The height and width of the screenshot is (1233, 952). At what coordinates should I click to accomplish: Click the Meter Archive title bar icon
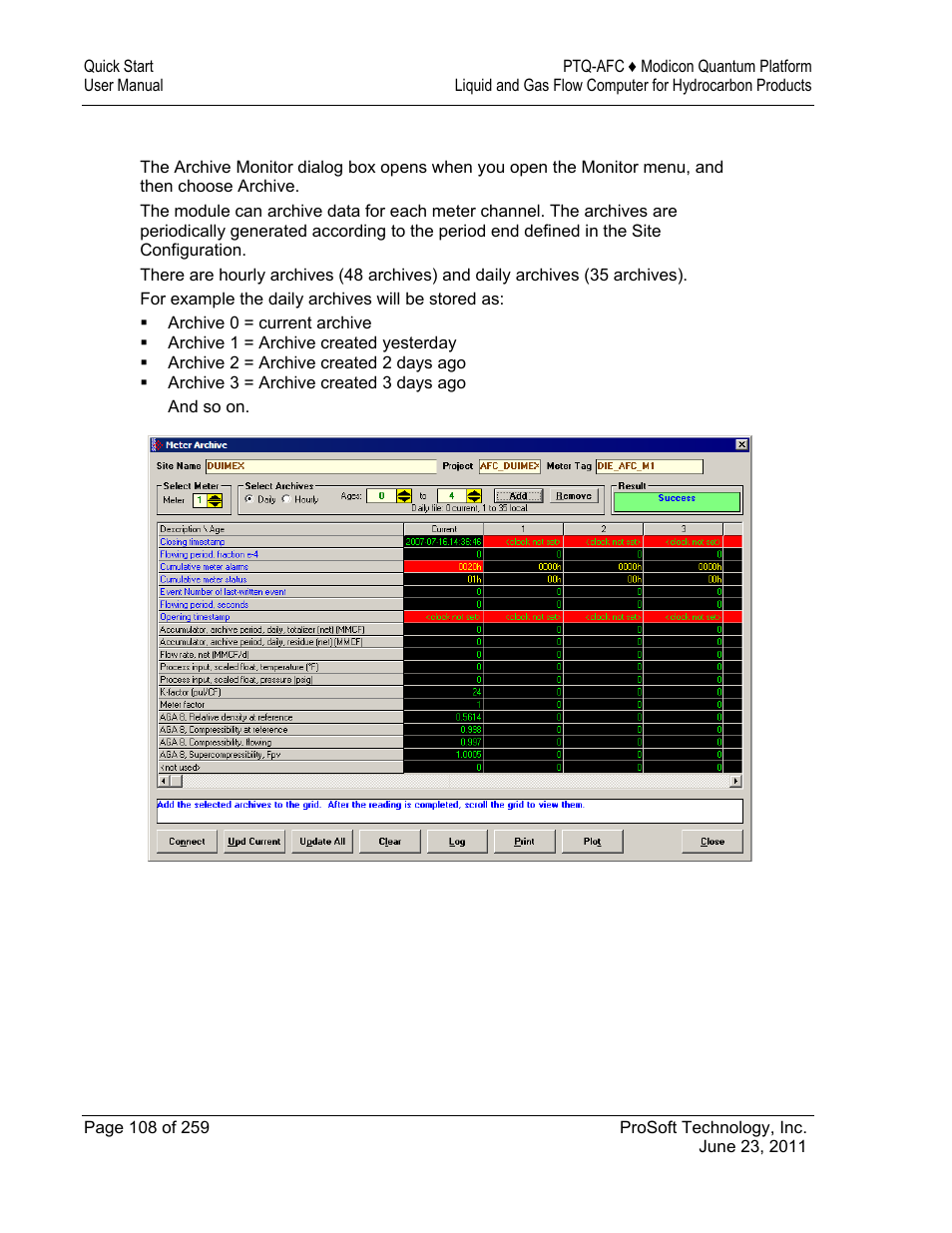(x=157, y=444)
